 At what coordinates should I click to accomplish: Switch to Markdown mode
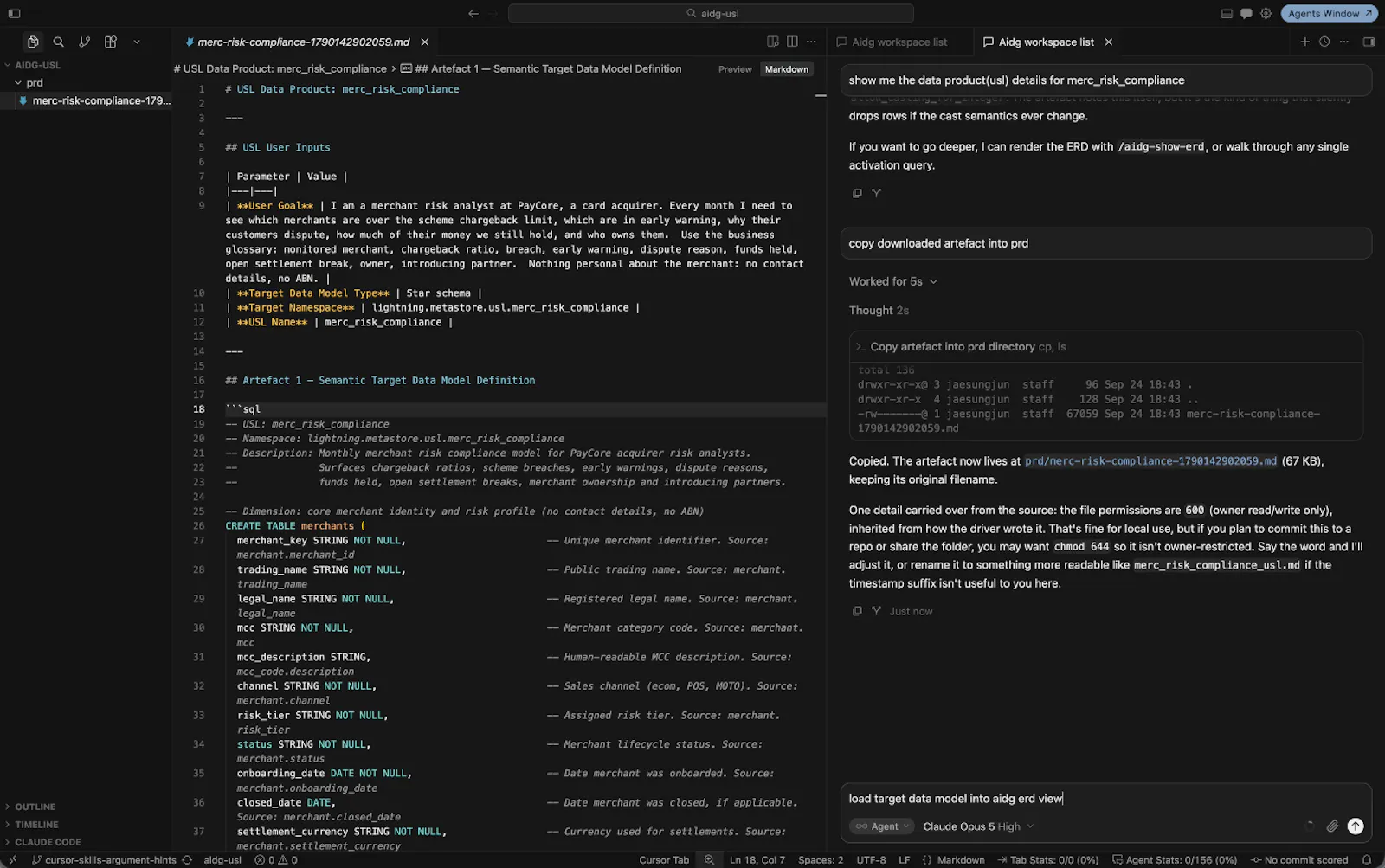tap(786, 69)
